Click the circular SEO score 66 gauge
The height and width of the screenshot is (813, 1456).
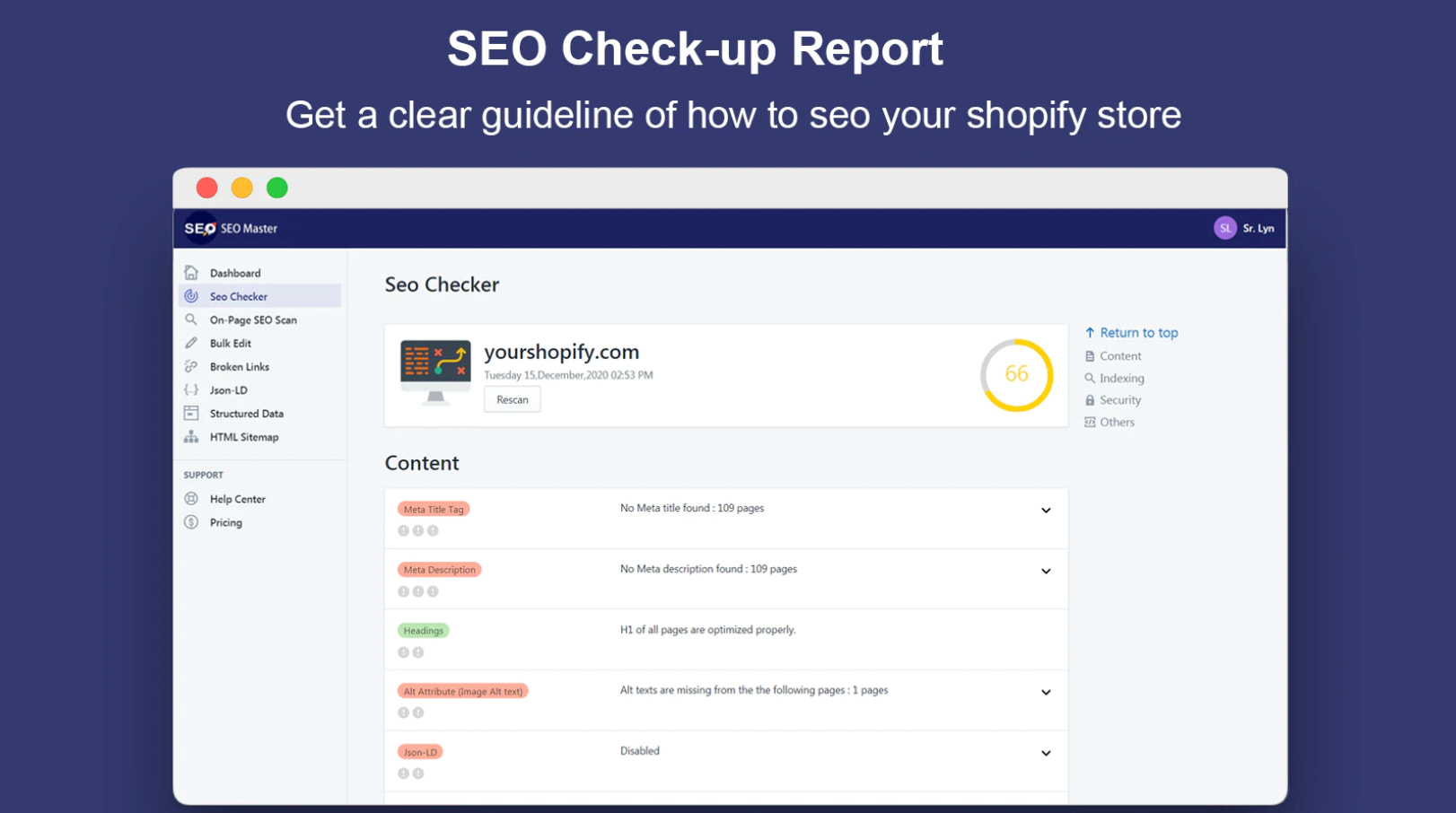1016,374
